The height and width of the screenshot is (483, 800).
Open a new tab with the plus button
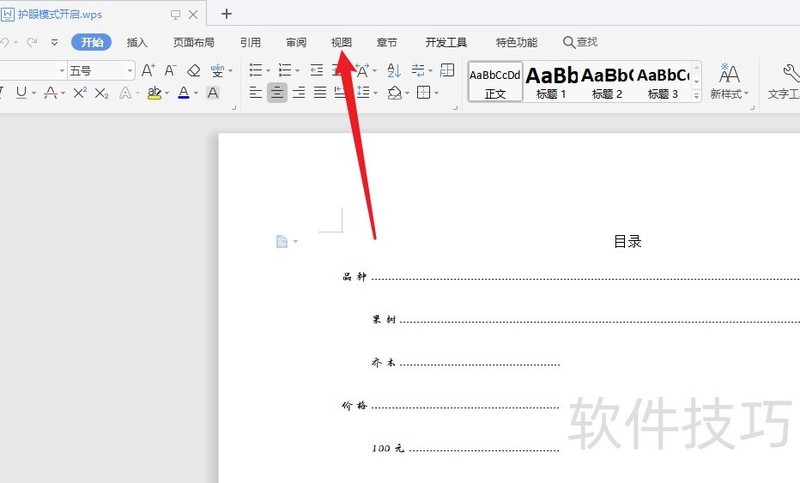click(x=227, y=14)
